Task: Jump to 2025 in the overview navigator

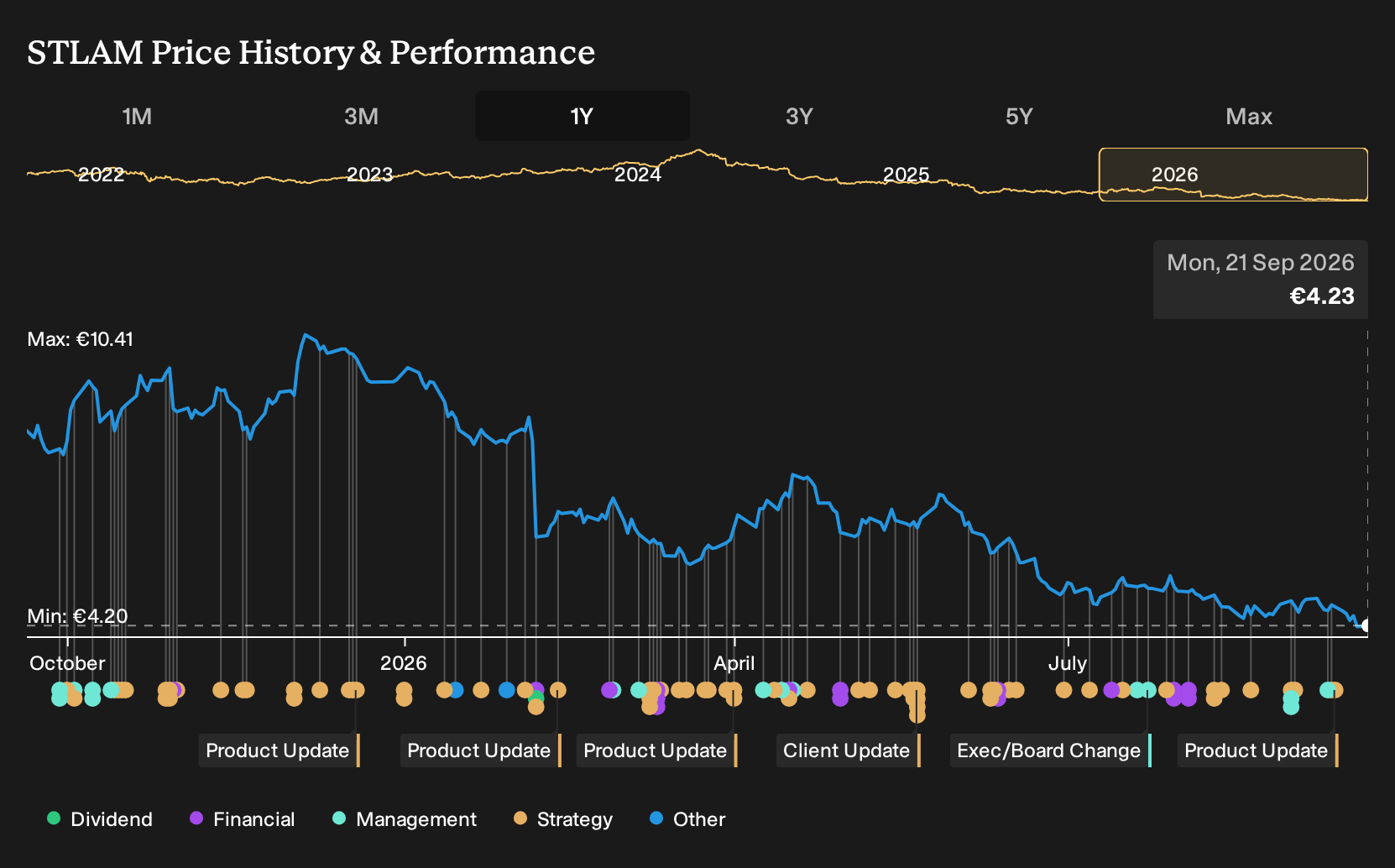Action: (x=906, y=175)
